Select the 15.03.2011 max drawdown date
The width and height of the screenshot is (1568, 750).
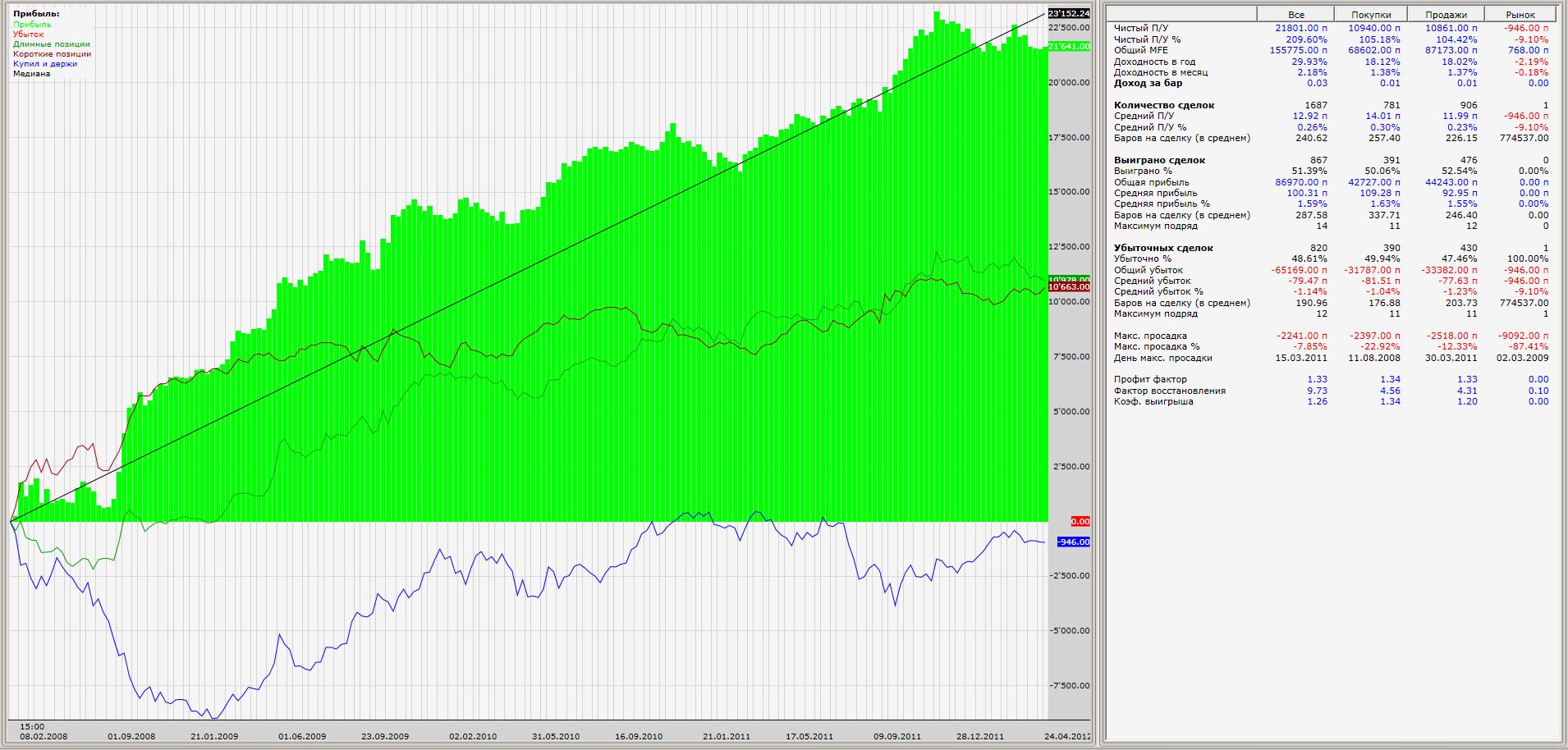point(1301,358)
